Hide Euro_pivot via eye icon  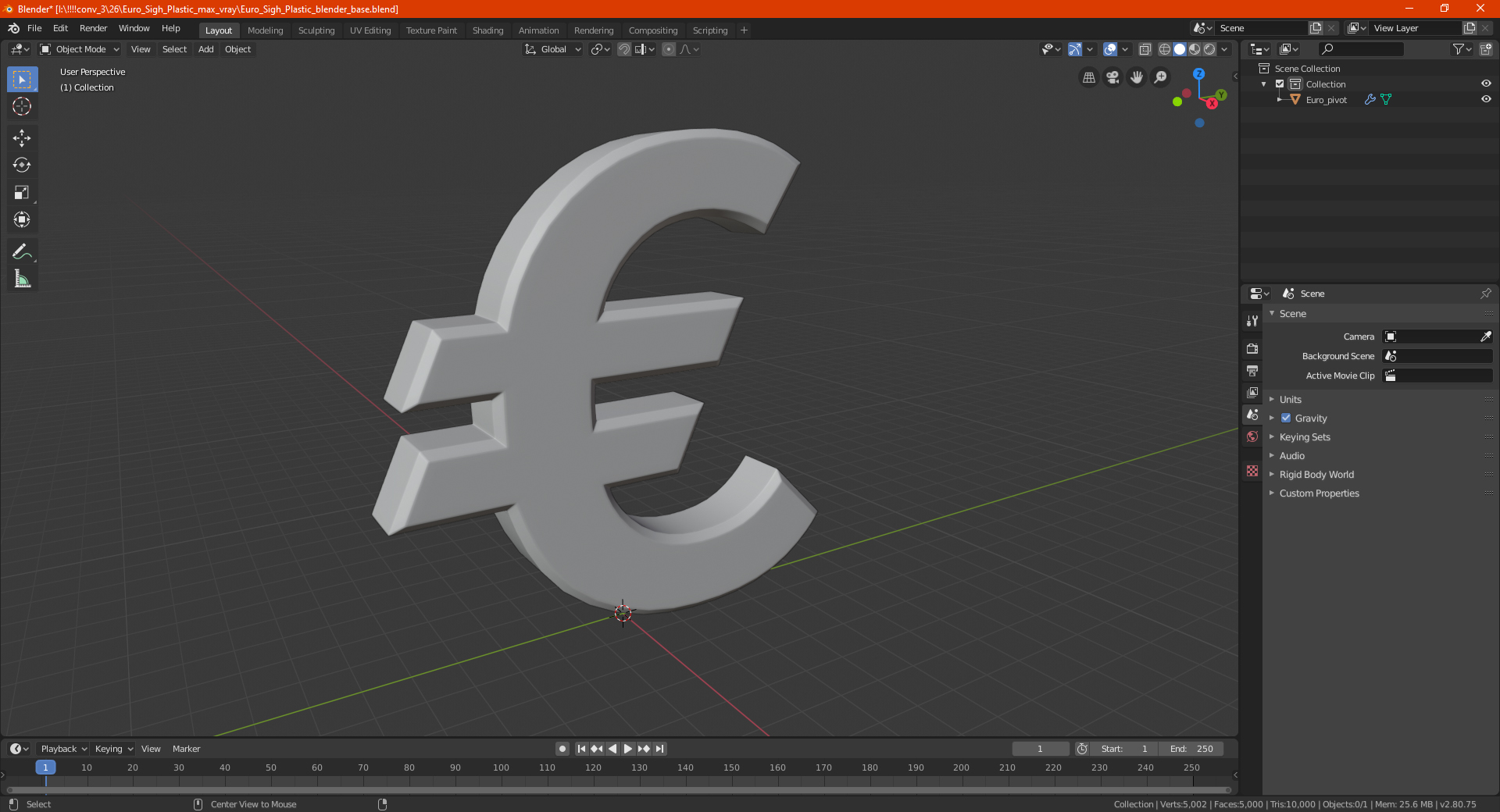(1486, 99)
